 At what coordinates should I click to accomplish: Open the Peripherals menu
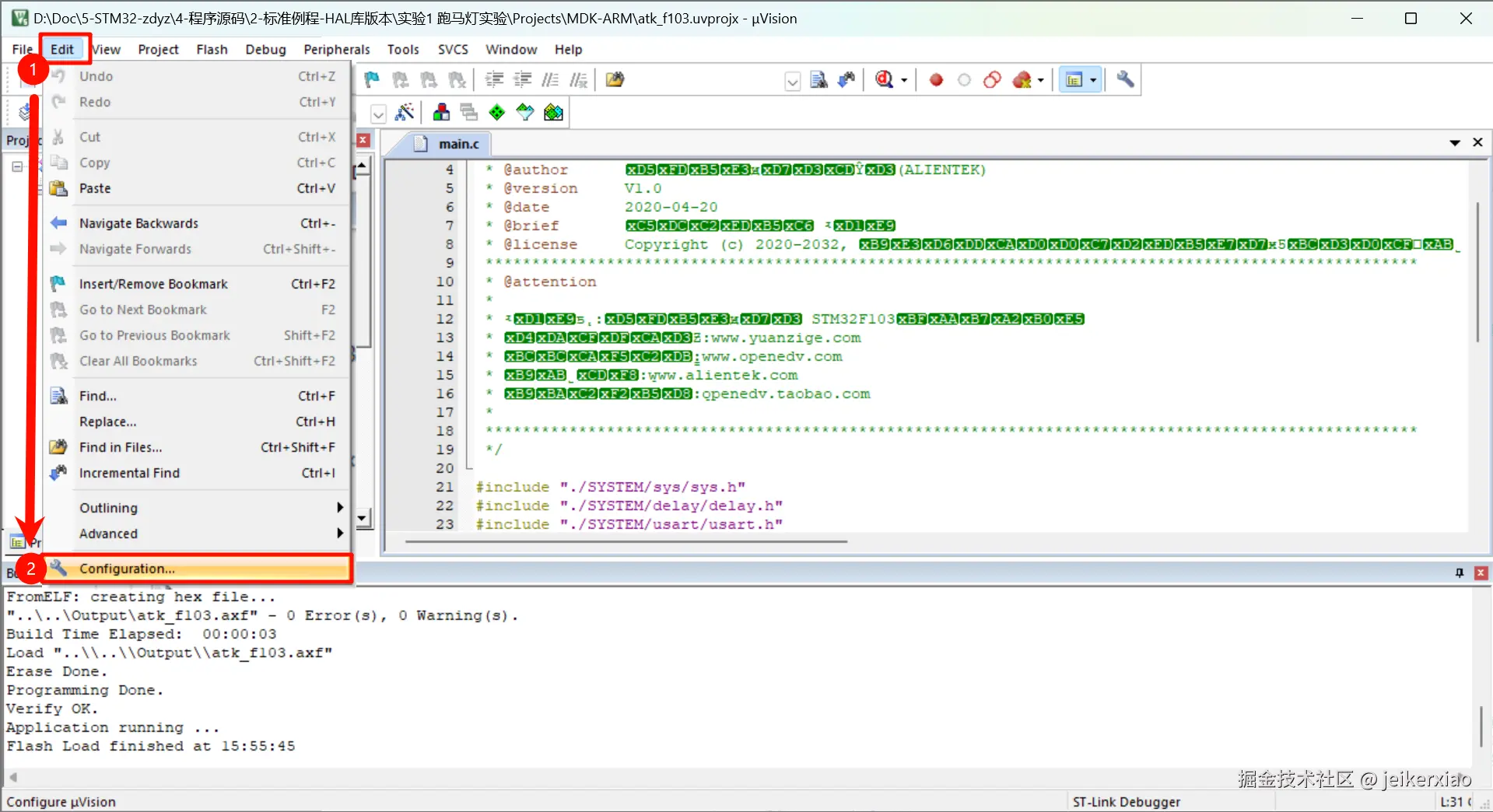(x=336, y=49)
